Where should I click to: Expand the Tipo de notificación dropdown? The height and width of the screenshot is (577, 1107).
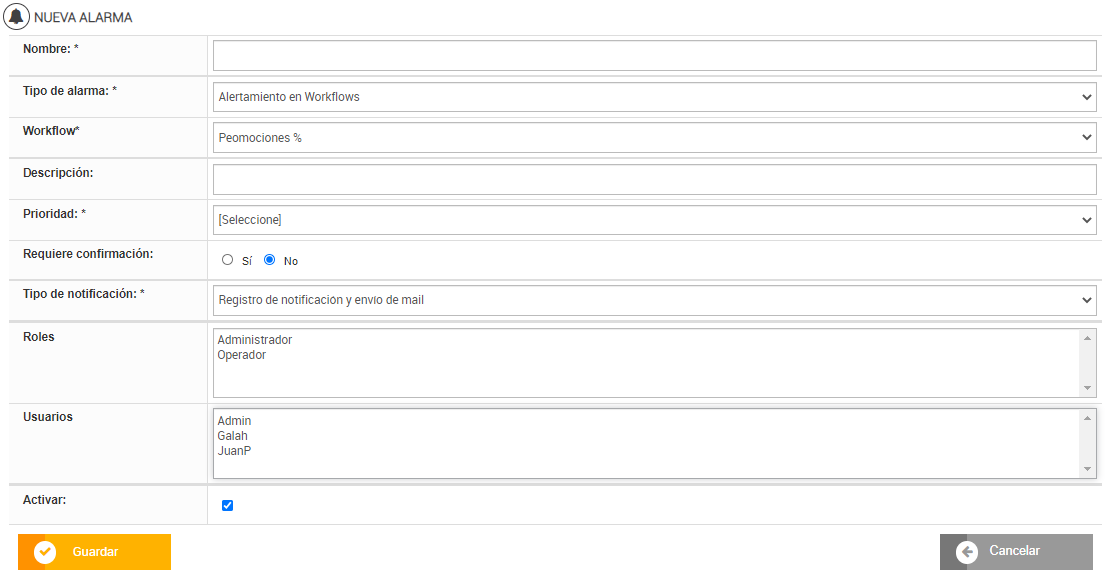coord(654,299)
